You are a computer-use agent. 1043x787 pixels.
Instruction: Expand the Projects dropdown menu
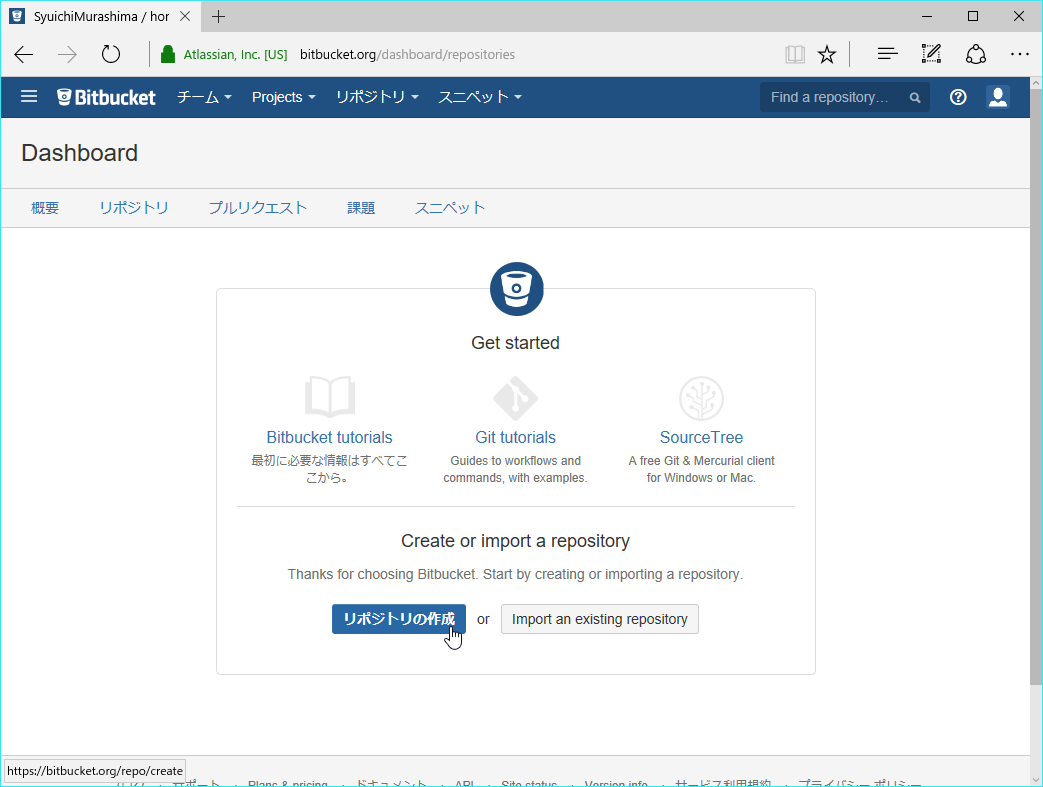tap(283, 97)
